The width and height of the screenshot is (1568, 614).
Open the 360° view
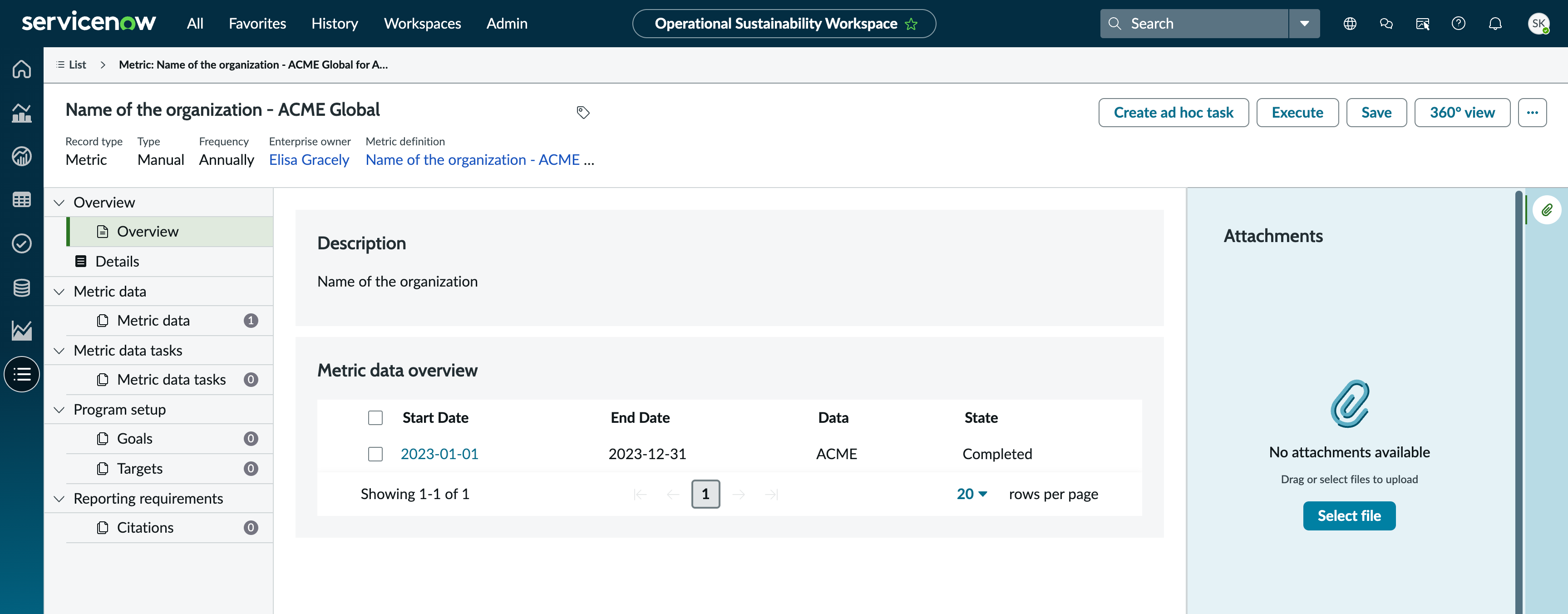1462,113
